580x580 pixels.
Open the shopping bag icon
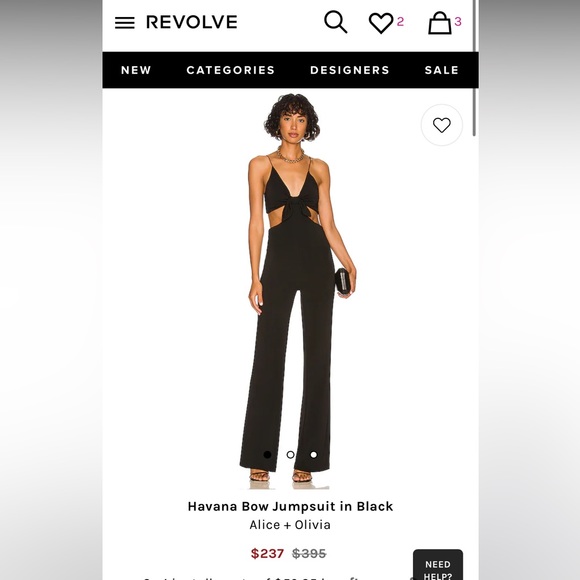tap(440, 23)
